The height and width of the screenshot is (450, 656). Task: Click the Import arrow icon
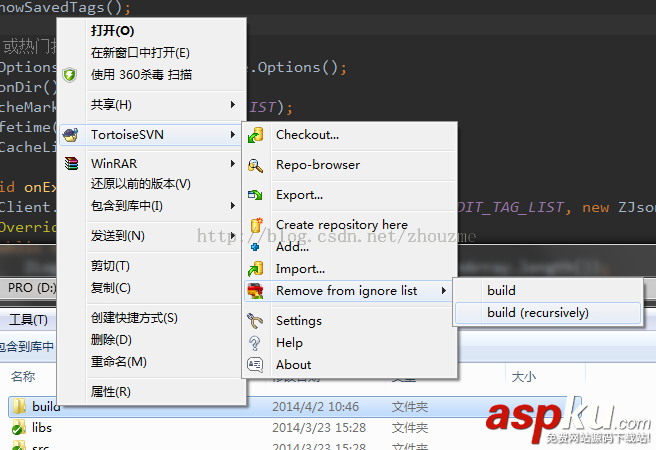[255, 269]
